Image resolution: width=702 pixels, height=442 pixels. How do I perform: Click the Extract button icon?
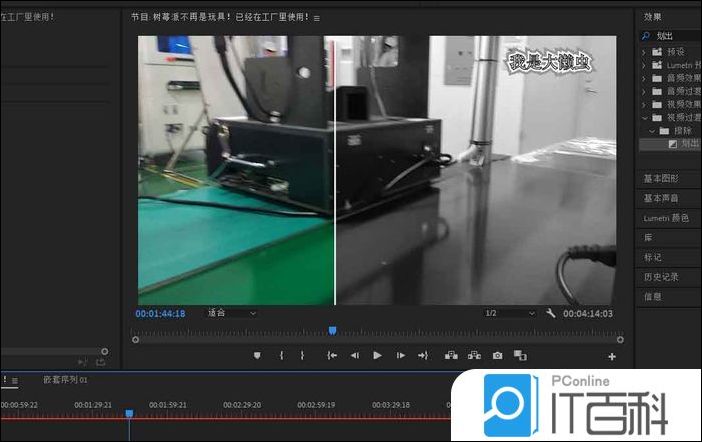[474, 356]
